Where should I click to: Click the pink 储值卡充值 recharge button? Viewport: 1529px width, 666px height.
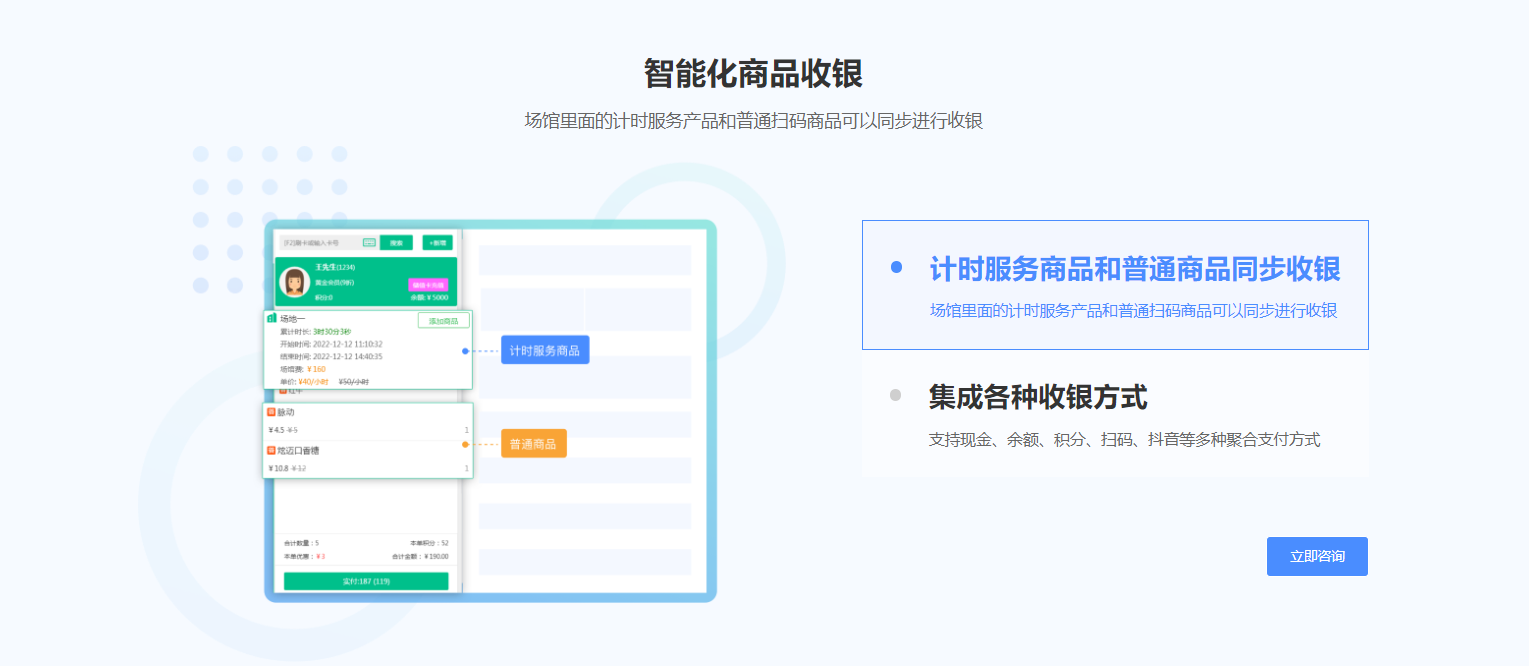point(429,284)
